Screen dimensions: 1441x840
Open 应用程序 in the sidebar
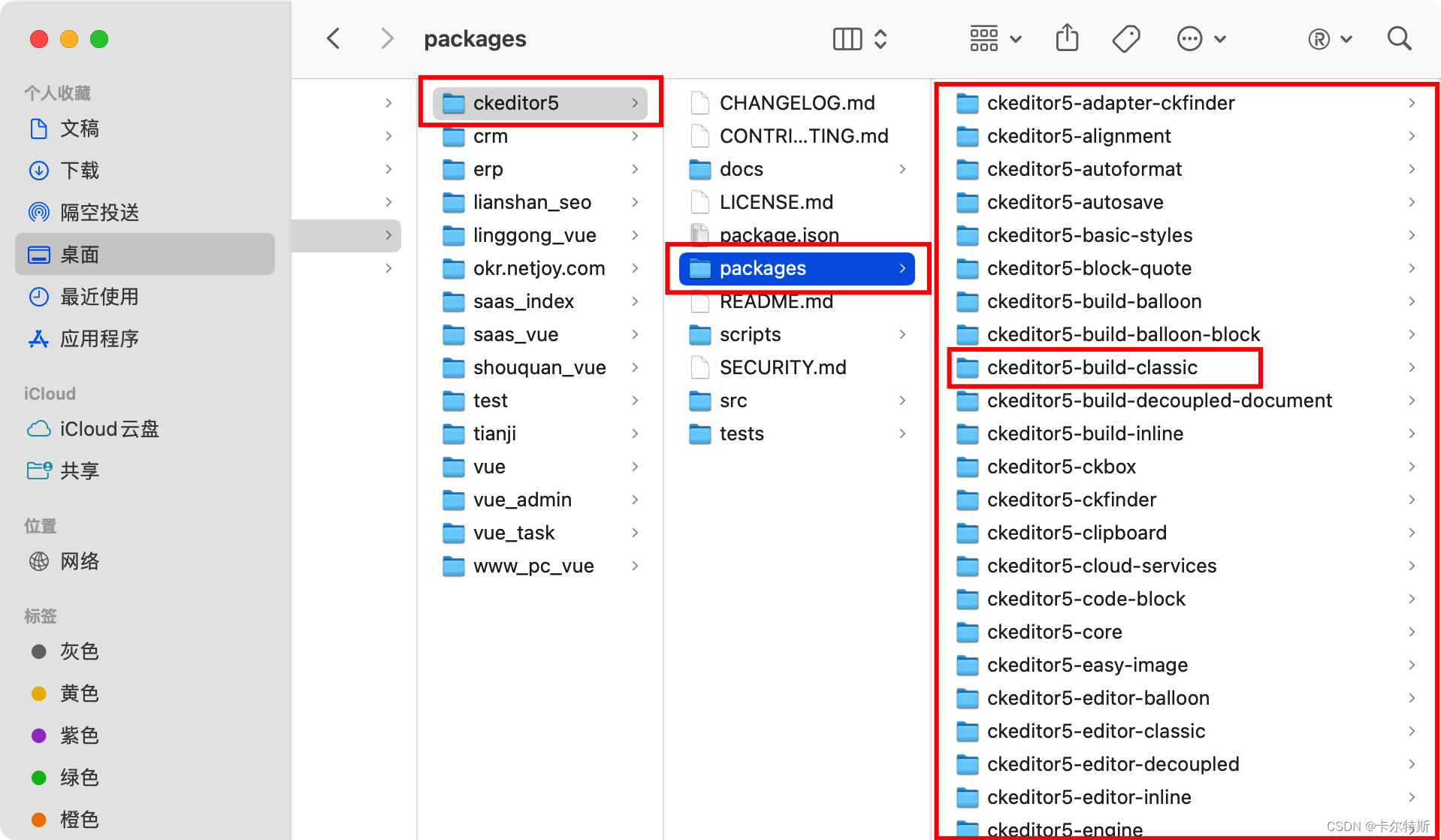click(145, 339)
